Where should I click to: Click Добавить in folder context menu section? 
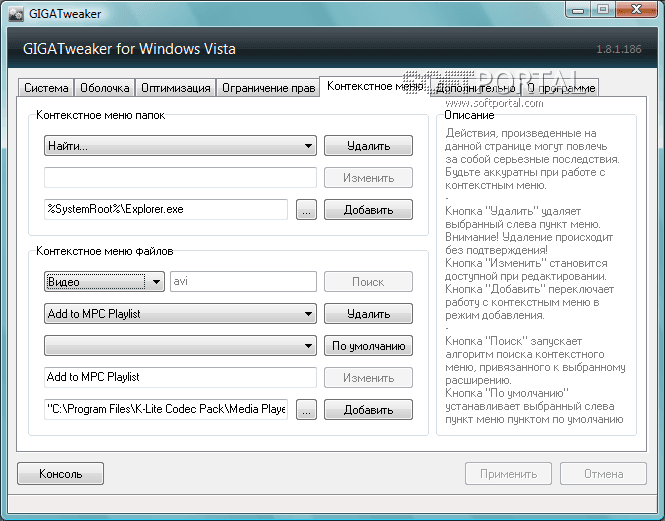[368, 210]
